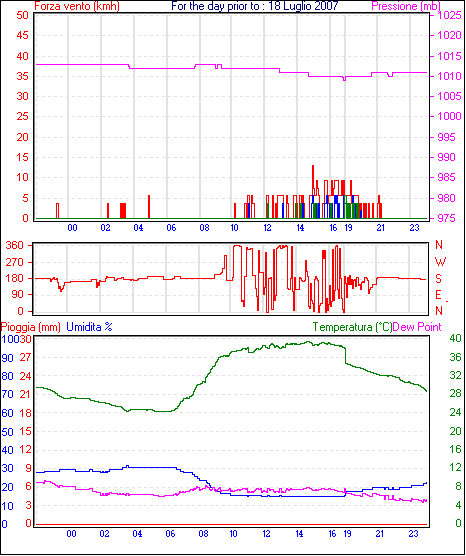Screen dimensions: 466x556
Task: Click wind direction axis value 360
Action: point(15,245)
